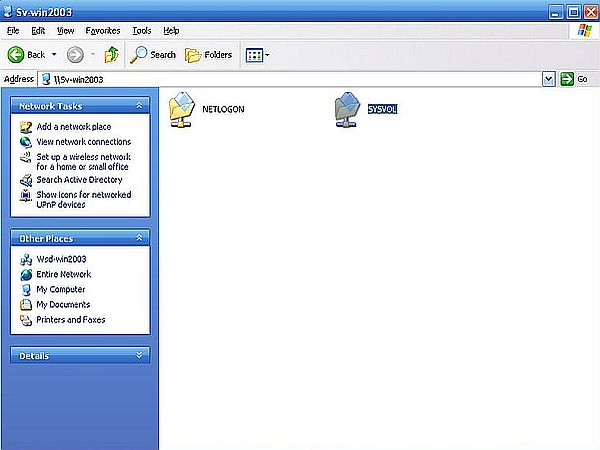The width and height of the screenshot is (600, 450).
Task: Click the My Computer icon
Action: (26, 290)
